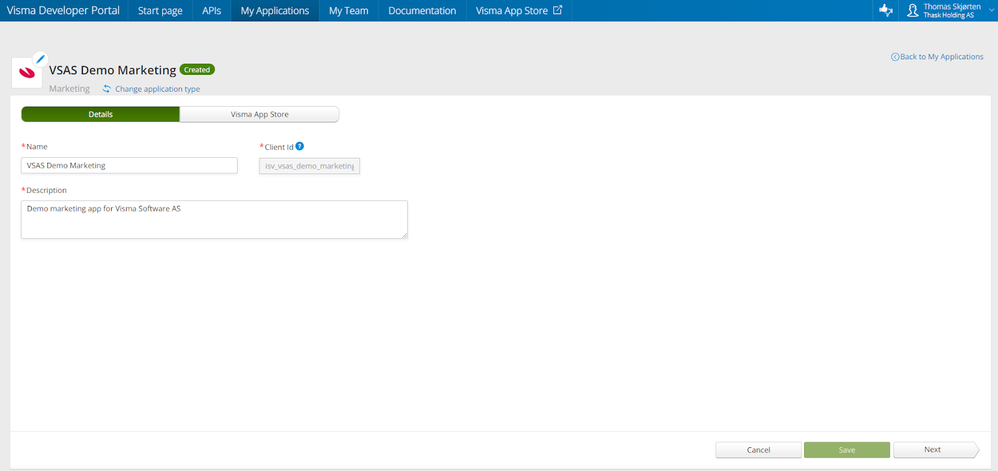The width and height of the screenshot is (998, 471).
Task: Go to My Team page
Action: coord(348,11)
